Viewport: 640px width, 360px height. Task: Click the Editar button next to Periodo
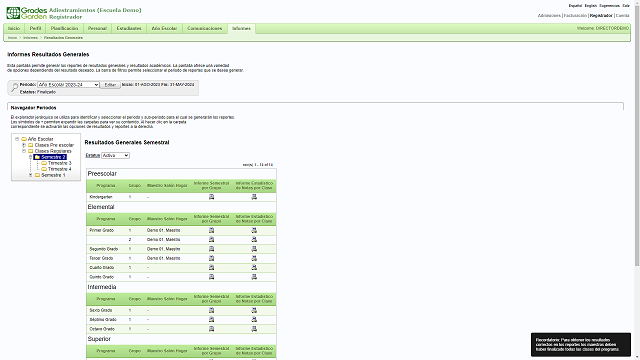click(110, 85)
